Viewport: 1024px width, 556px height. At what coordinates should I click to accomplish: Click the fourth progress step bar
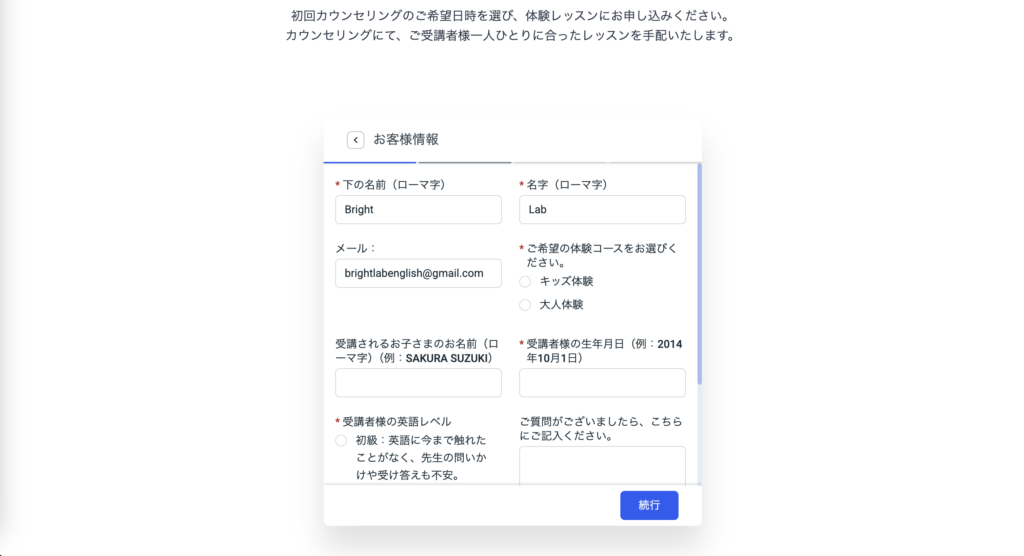(653, 161)
